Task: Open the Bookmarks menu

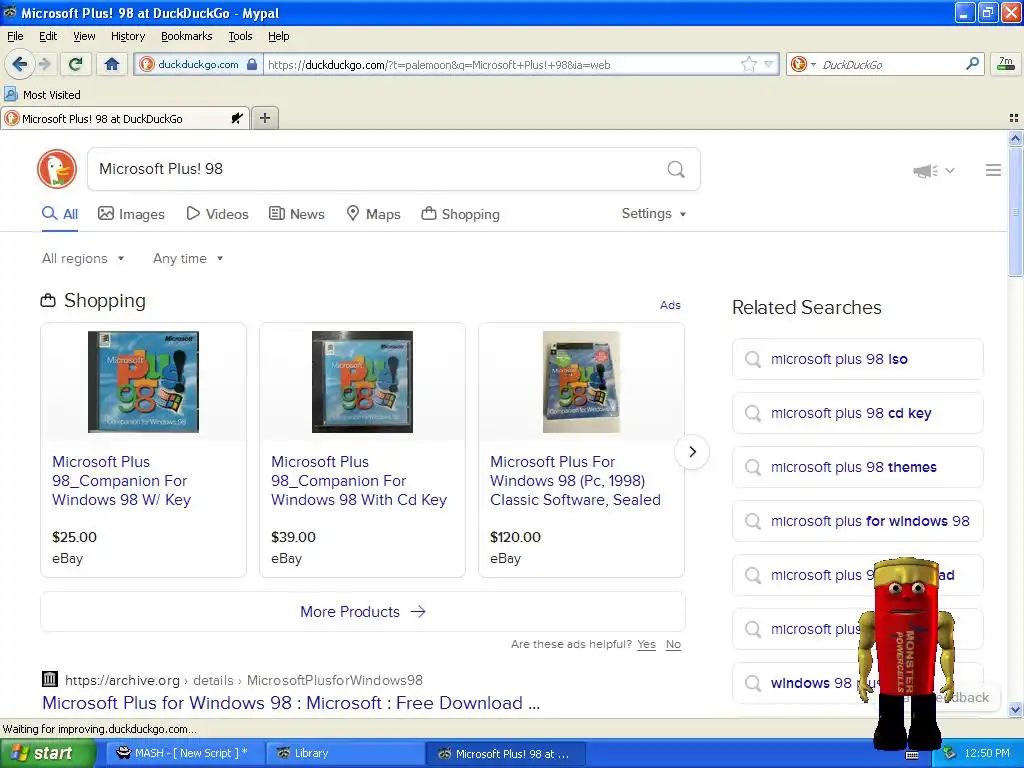Action: pyautogui.click(x=186, y=36)
